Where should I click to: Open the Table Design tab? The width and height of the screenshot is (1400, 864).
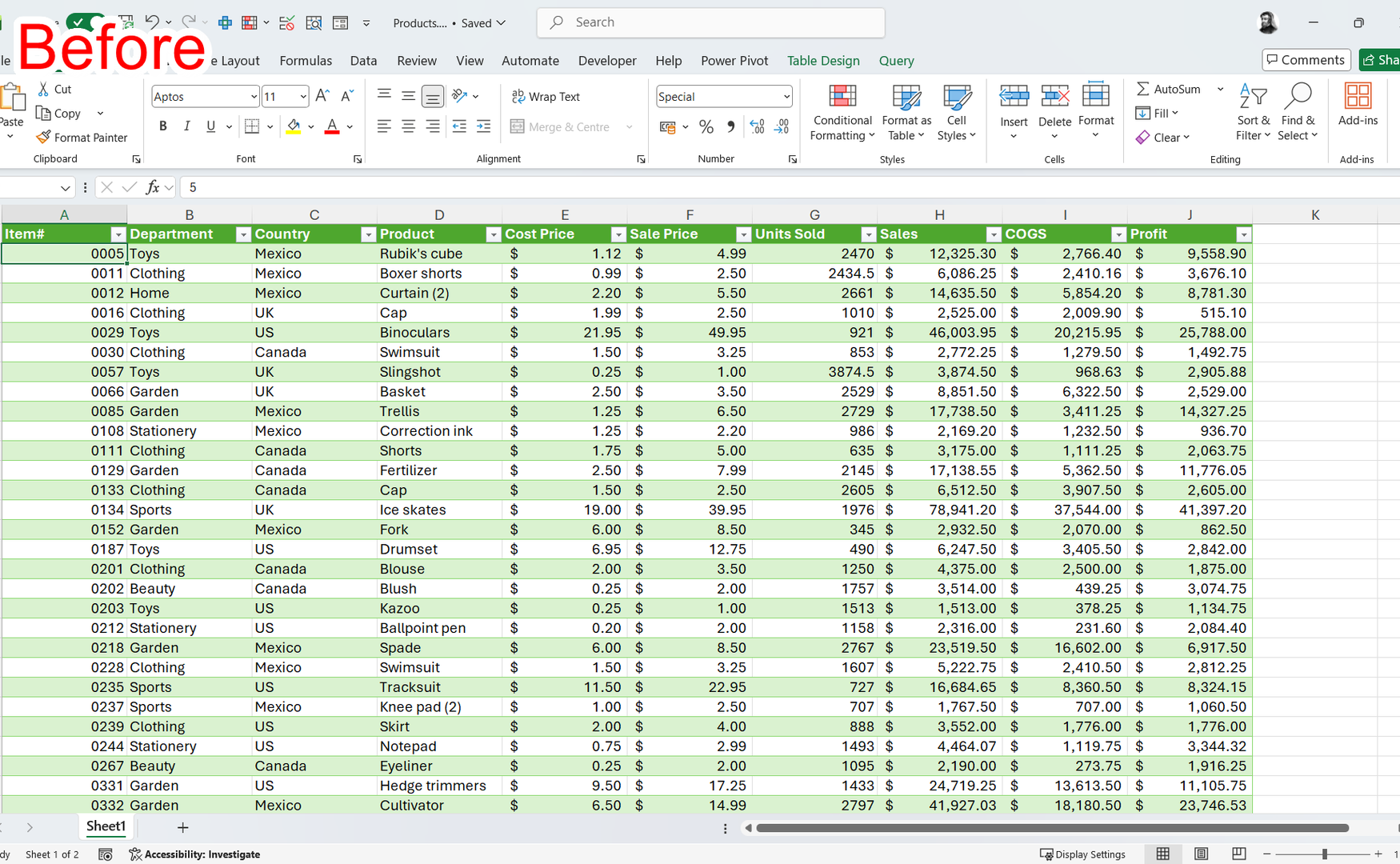pos(823,61)
